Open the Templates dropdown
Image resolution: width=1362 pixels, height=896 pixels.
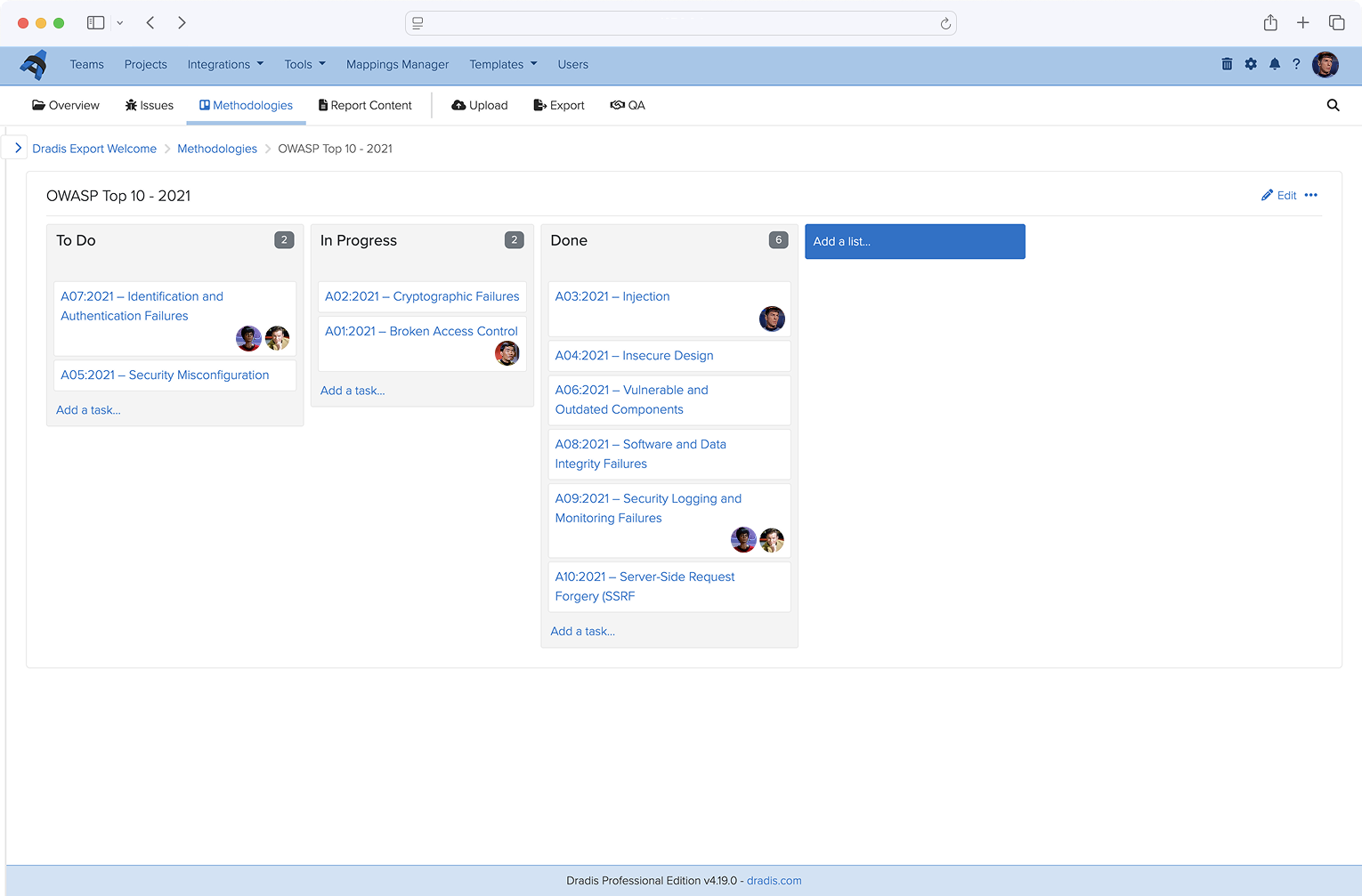[x=502, y=64]
